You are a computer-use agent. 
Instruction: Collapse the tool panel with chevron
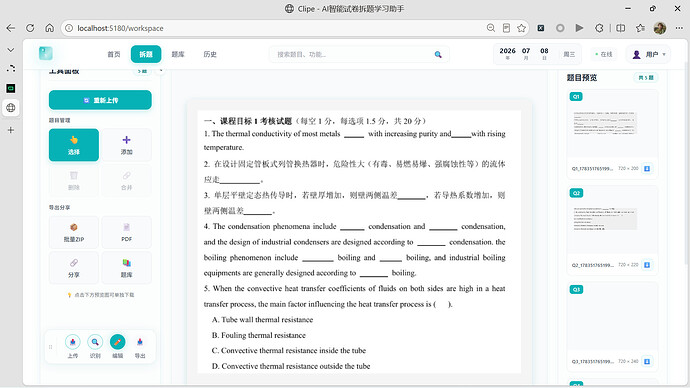pos(161,70)
